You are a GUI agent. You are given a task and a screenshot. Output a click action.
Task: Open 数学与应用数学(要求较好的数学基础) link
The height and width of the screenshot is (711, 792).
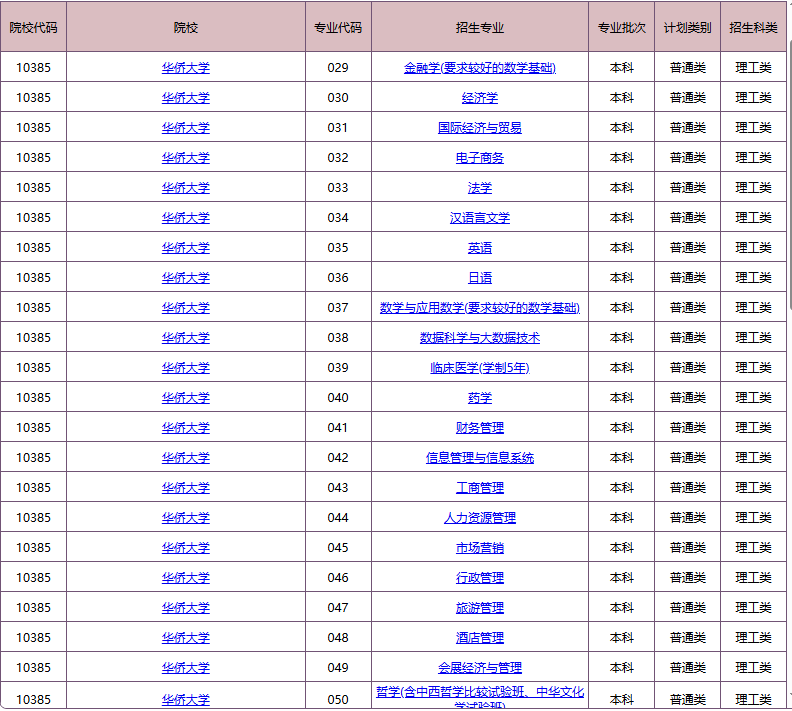479,308
